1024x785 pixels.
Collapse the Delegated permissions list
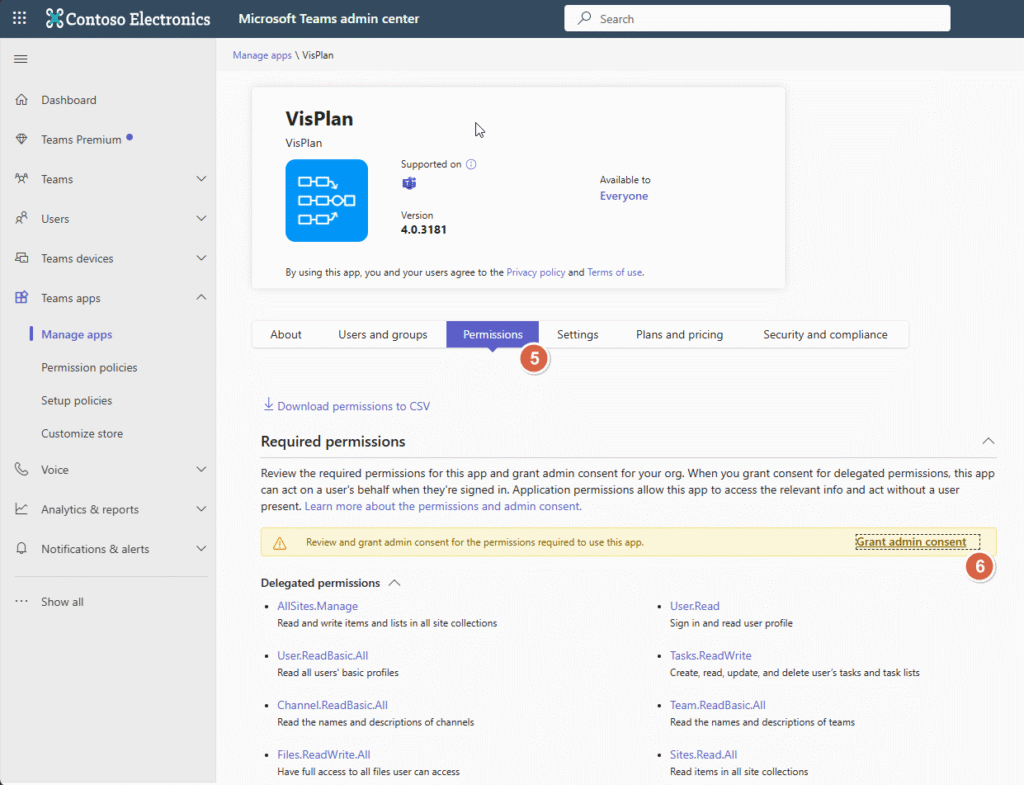tap(394, 583)
